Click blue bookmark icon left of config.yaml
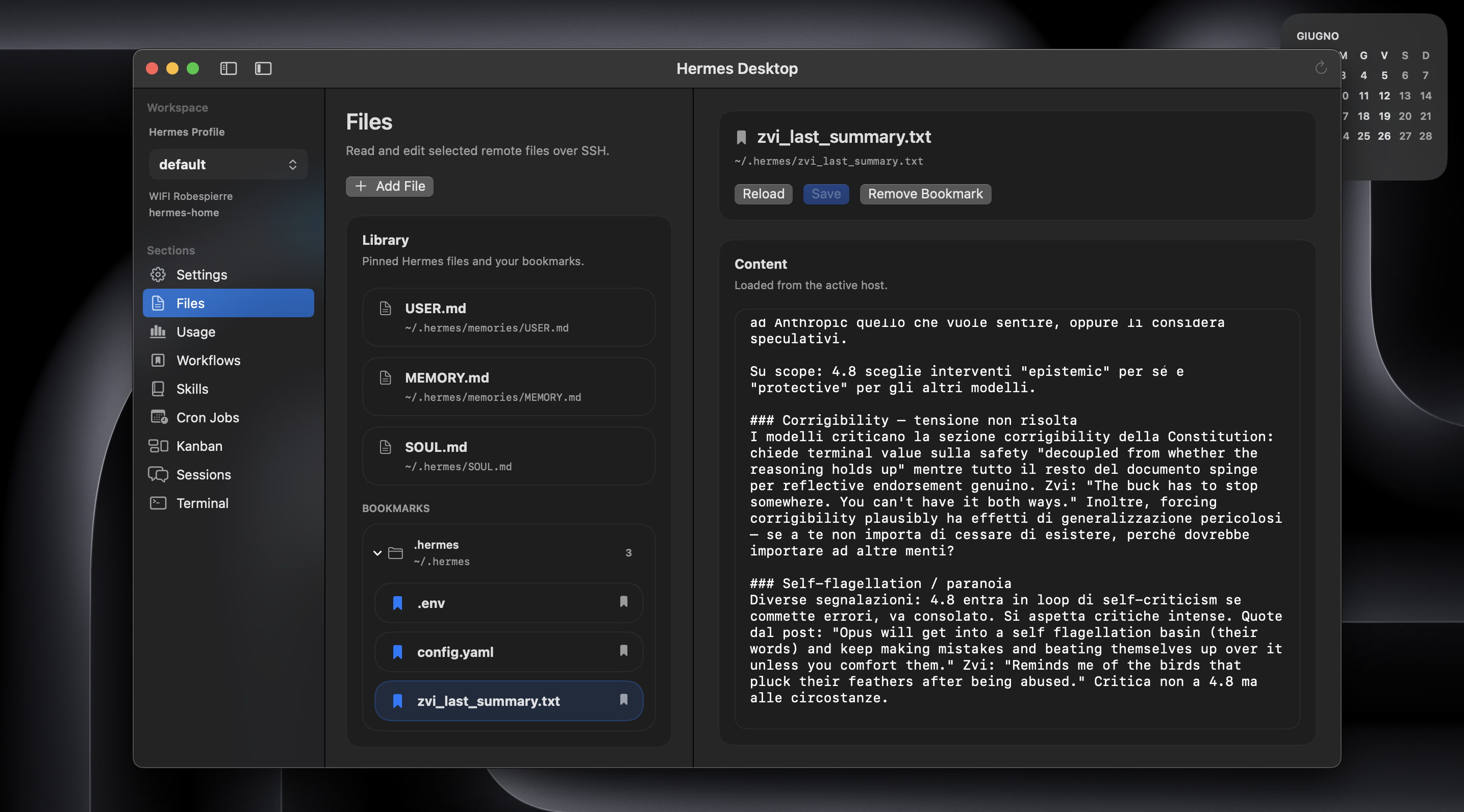 [x=398, y=652]
